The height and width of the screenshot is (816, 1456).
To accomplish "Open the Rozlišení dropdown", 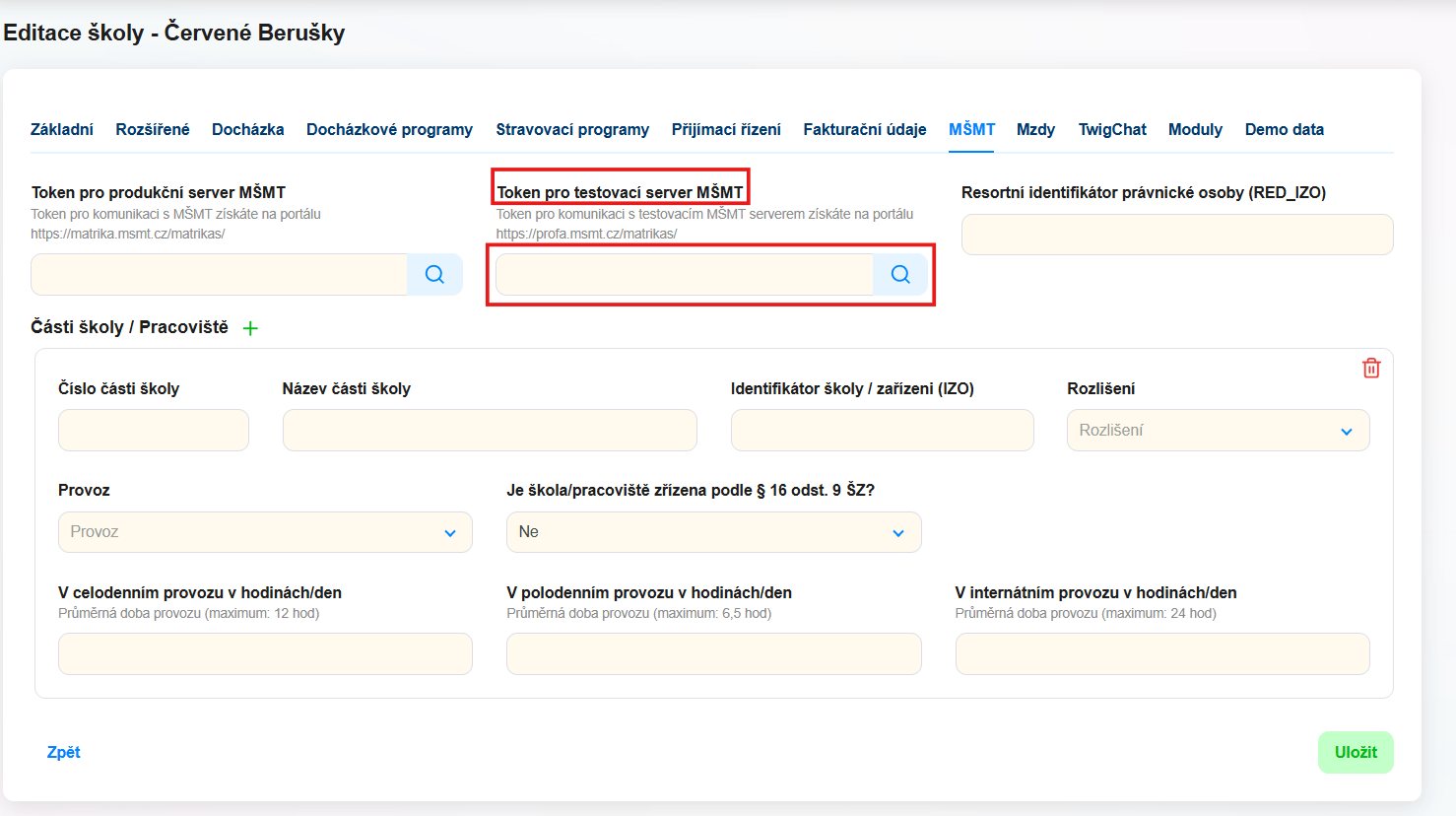I will click(x=1217, y=431).
